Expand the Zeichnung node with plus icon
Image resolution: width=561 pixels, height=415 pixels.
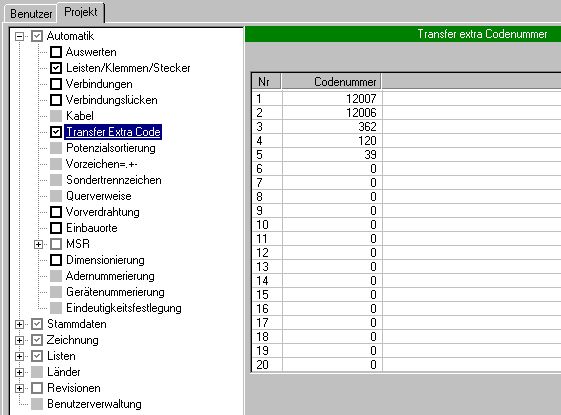point(19,340)
